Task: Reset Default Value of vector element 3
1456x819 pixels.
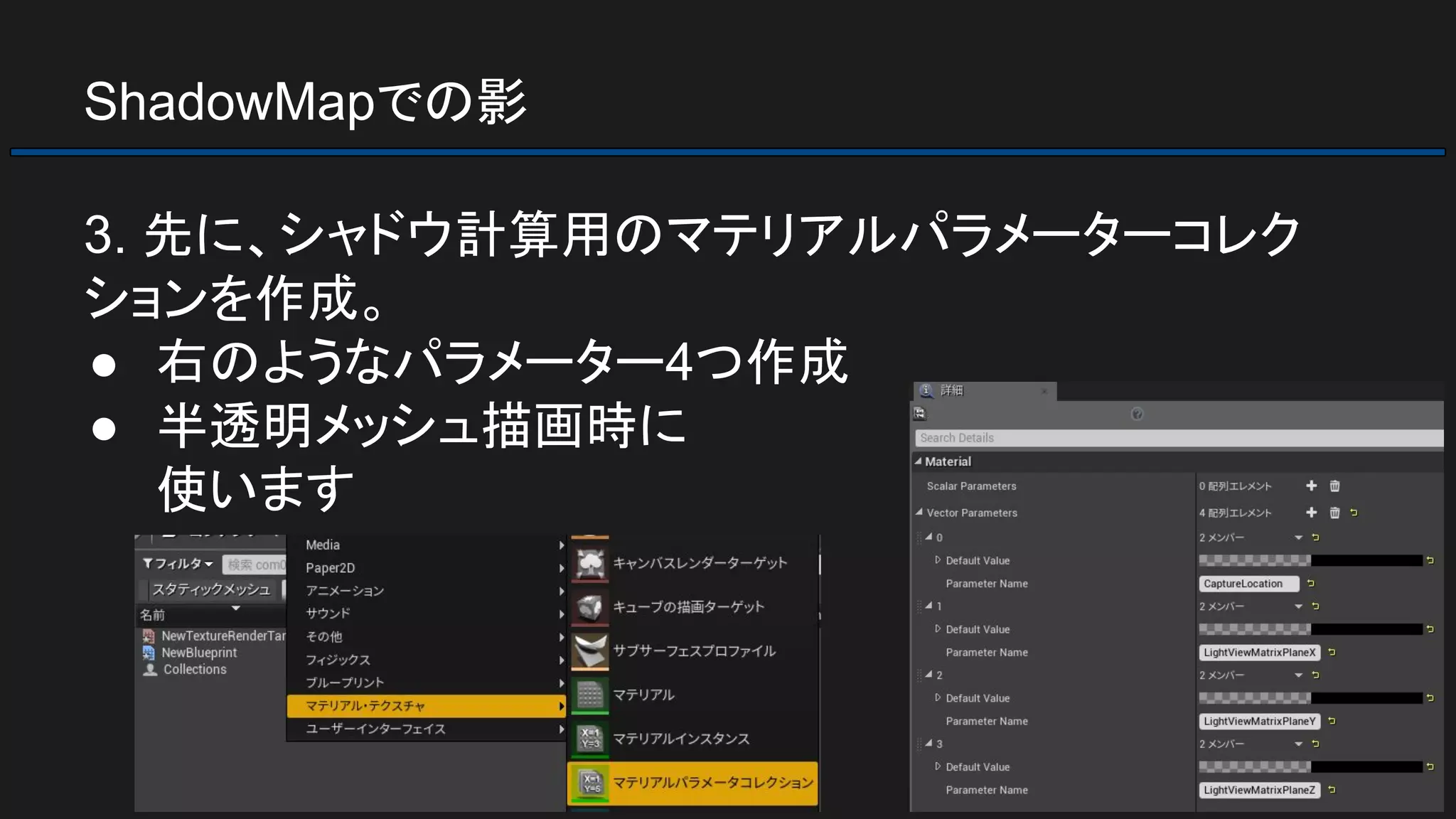Action: coord(1430,767)
